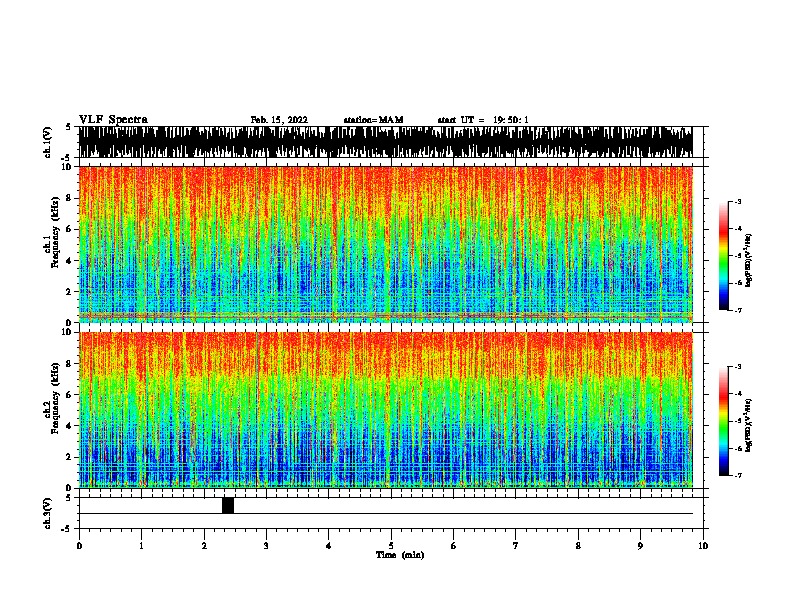Image resolution: width=792 pixels, height=612 pixels.
Task: Click the "ch.3(V)" axis label
Action: 48,513
